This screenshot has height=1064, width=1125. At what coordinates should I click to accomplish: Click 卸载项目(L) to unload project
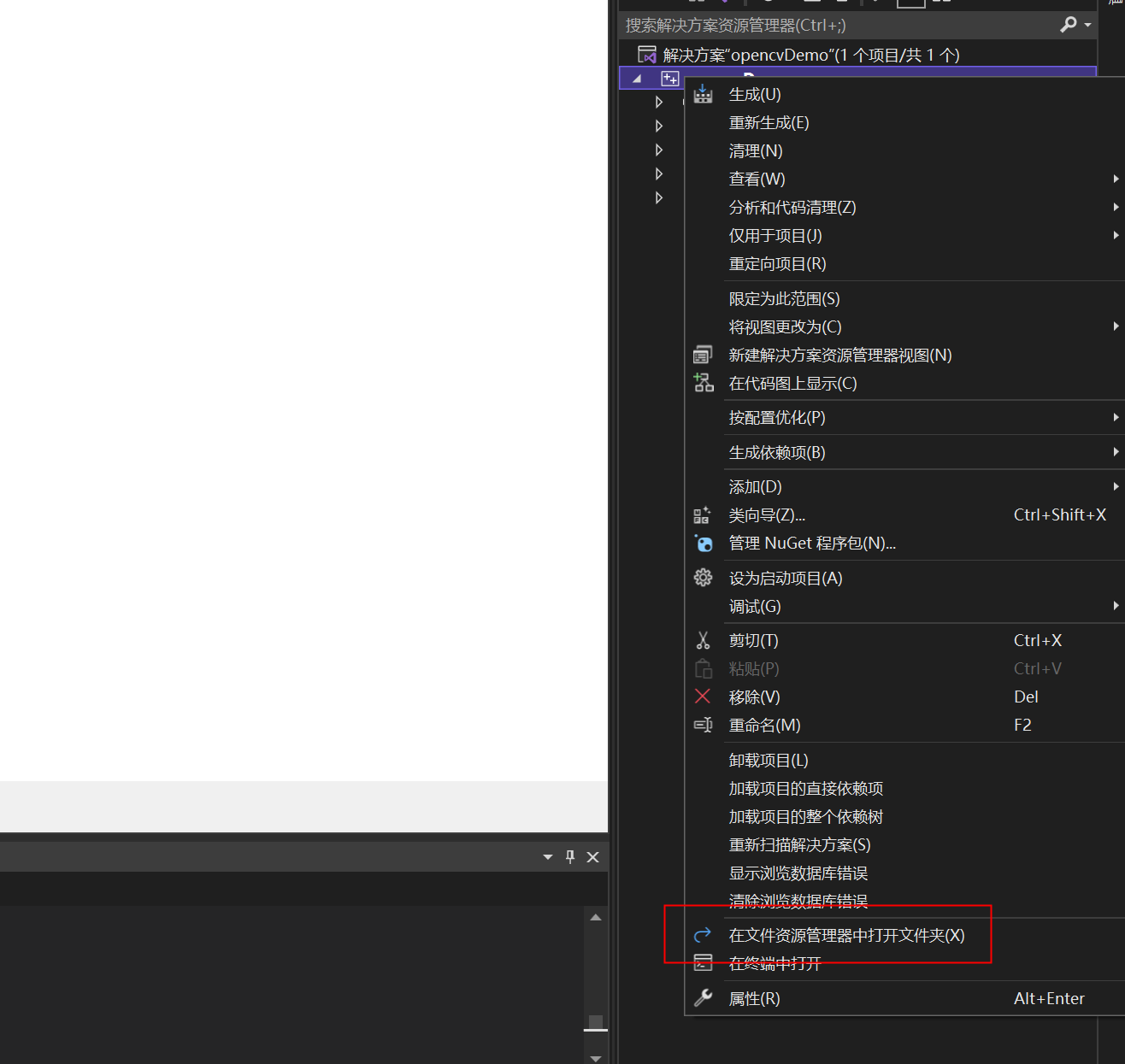pyautogui.click(x=767, y=759)
